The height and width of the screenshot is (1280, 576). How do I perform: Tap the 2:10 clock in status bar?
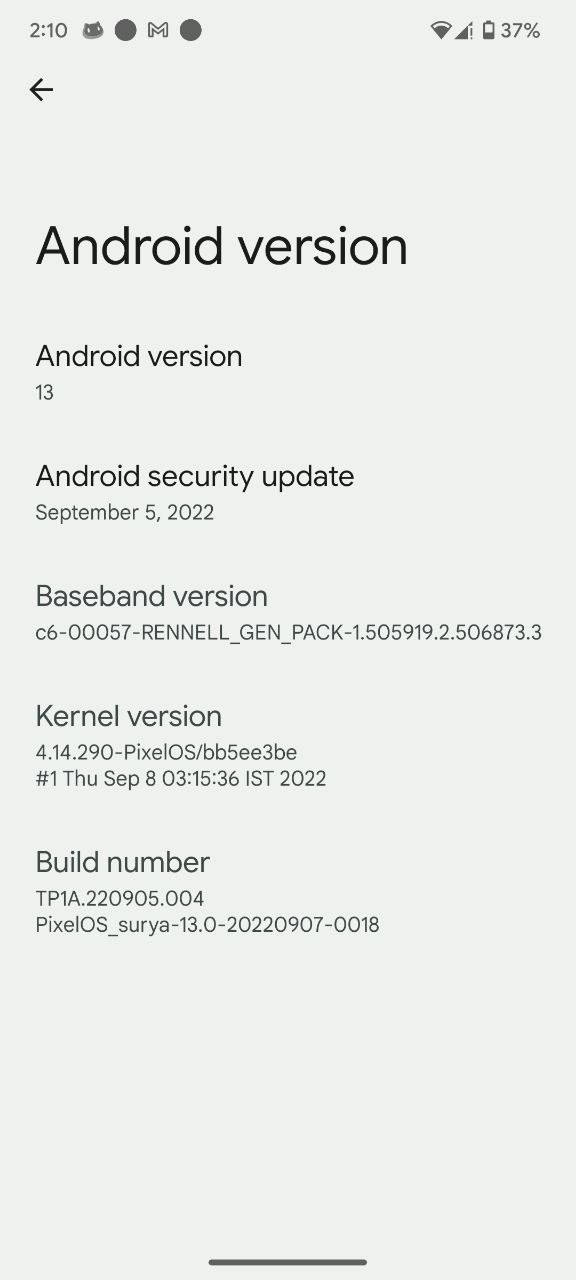point(48,31)
